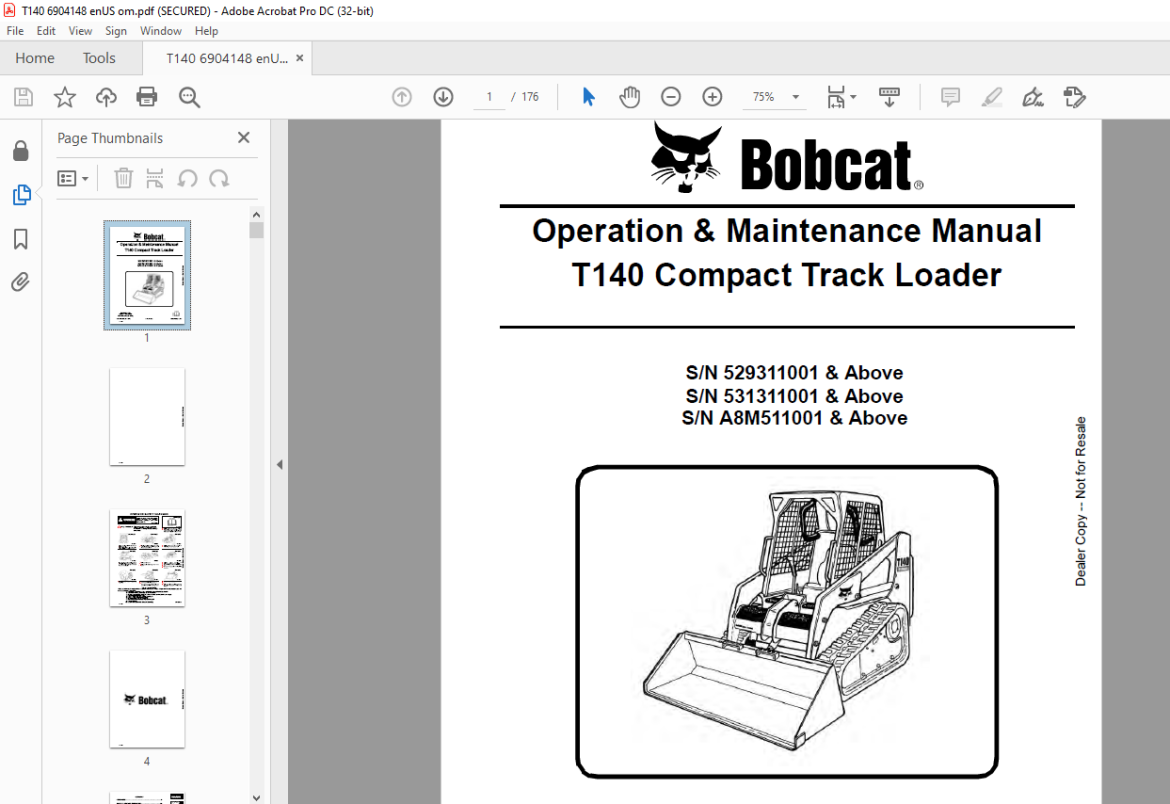This screenshot has height=804, width=1170.
Task: Click the S/N 531311001 & Above line
Action: (794, 396)
